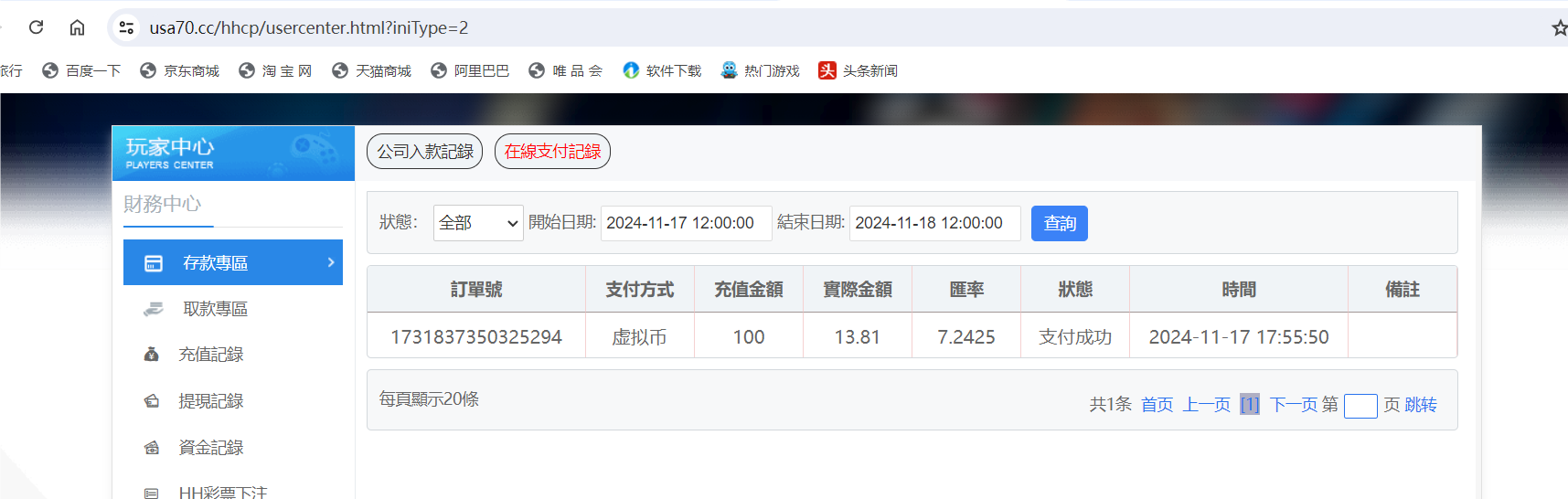Image resolution: width=1568 pixels, height=499 pixels.
Task: Click the HH彩票下注 sidebar icon
Action: [152, 494]
